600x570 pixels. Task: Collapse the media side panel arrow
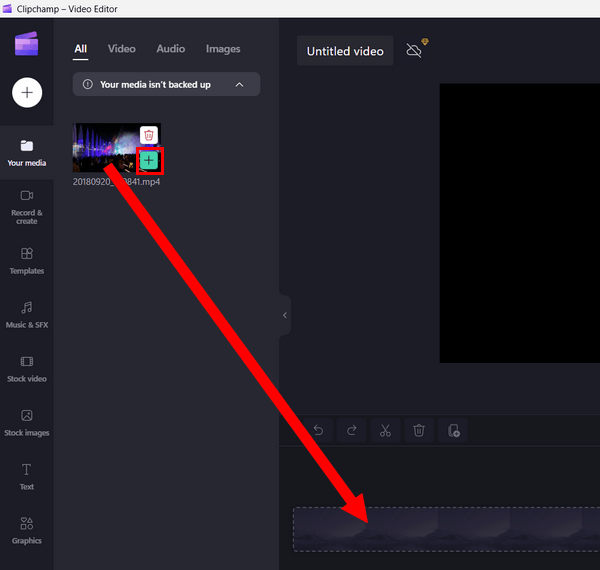pyautogui.click(x=285, y=315)
